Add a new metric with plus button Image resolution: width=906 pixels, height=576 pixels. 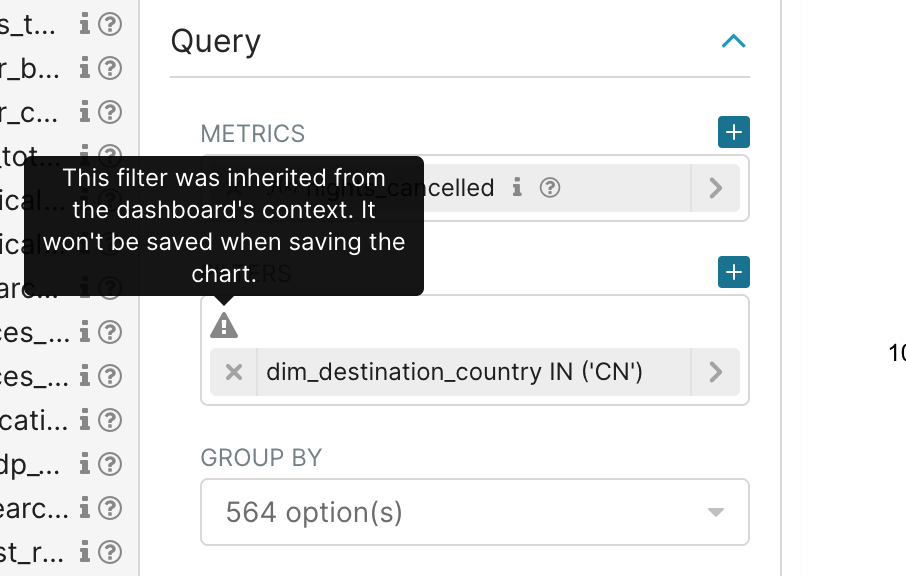point(733,132)
